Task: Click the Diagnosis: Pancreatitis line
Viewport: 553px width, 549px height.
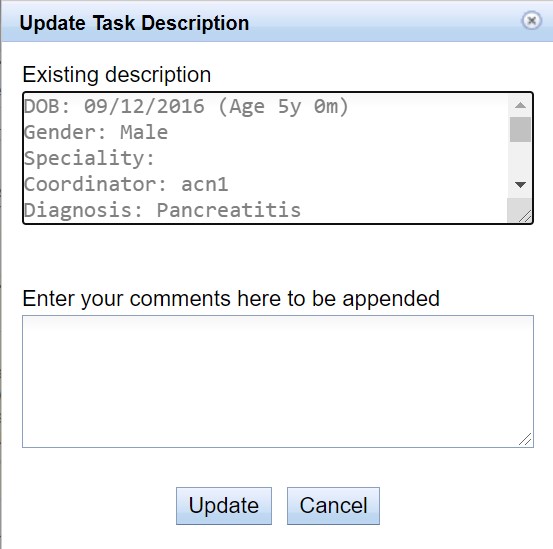Action: (162, 210)
